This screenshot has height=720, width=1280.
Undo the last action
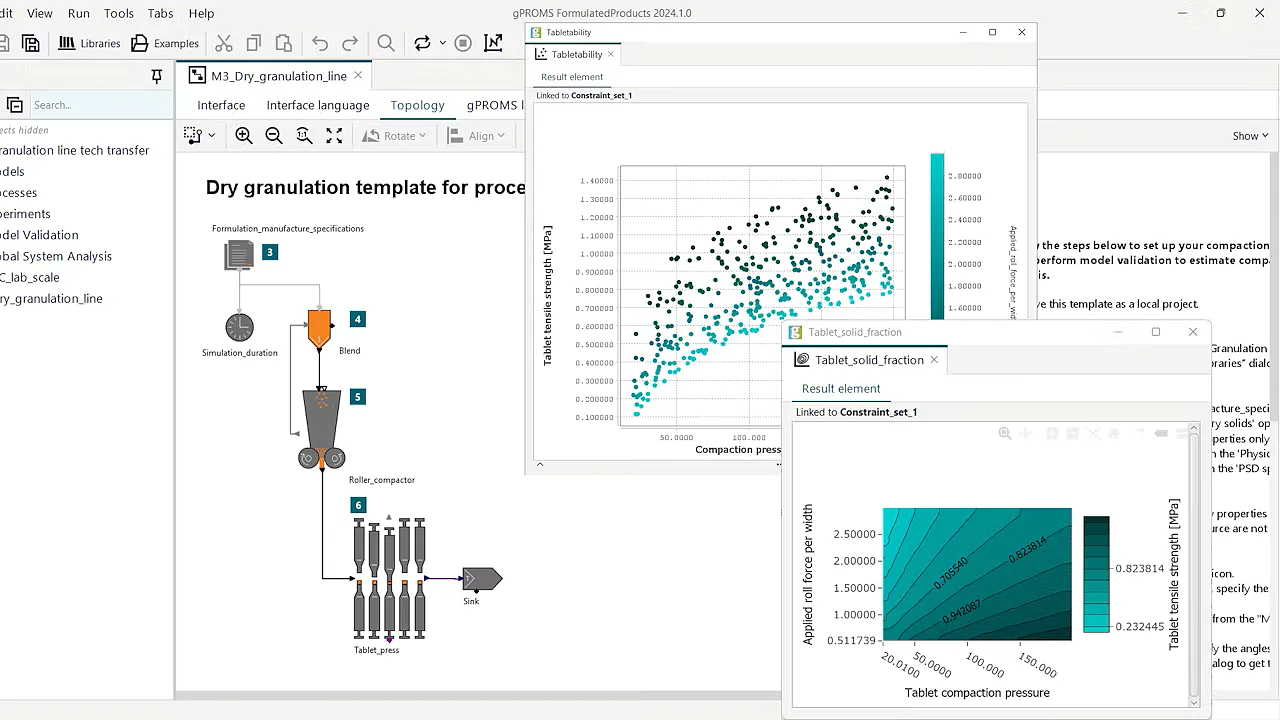point(320,43)
